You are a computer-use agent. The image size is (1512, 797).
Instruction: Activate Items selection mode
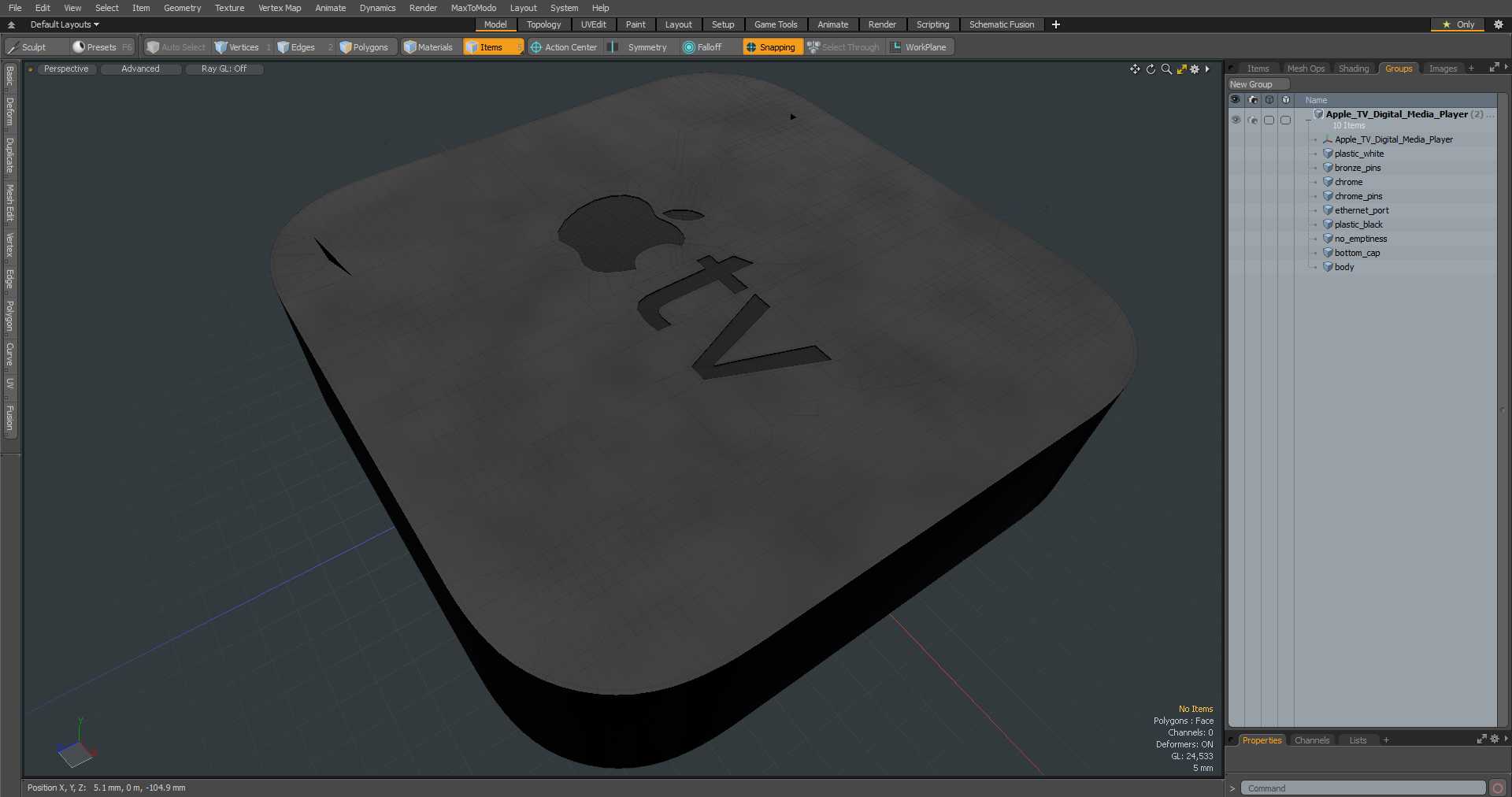[x=492, y=47]
